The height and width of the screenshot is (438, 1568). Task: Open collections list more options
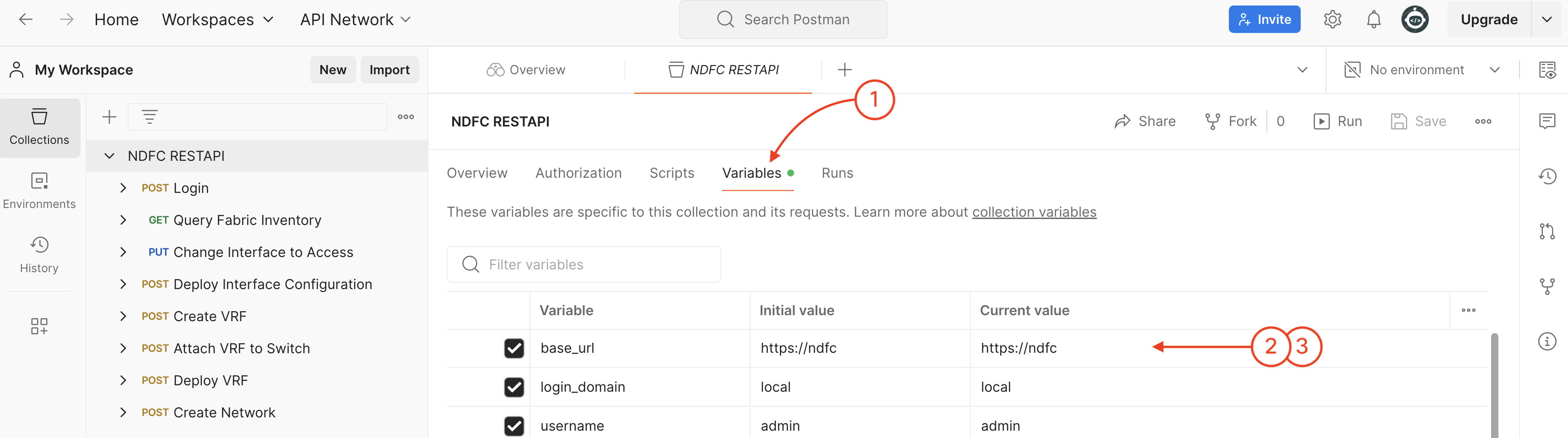406,117
